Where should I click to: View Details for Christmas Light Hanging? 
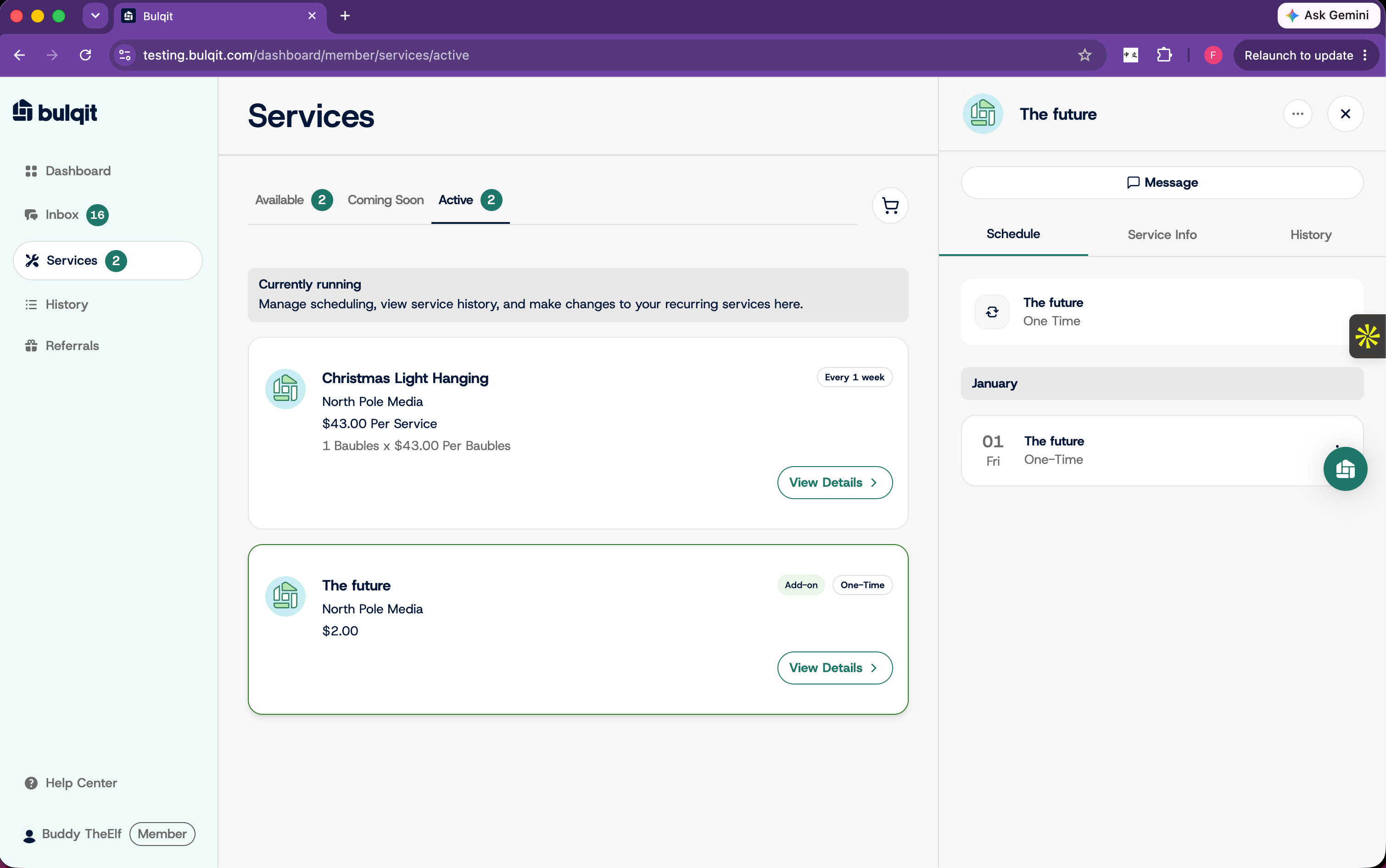[835, 482]
